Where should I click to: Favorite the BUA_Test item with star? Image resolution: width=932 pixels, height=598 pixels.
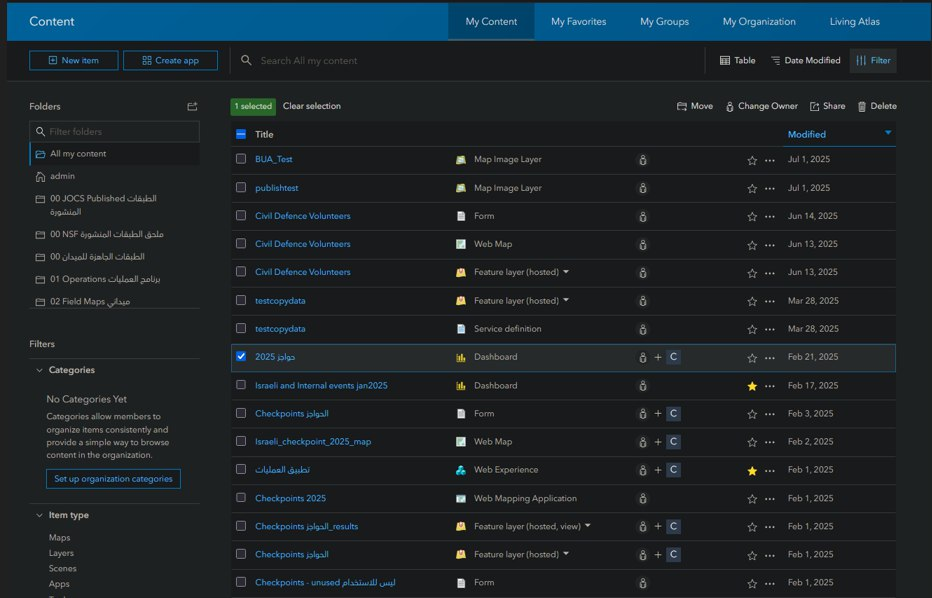pos(752,160)
